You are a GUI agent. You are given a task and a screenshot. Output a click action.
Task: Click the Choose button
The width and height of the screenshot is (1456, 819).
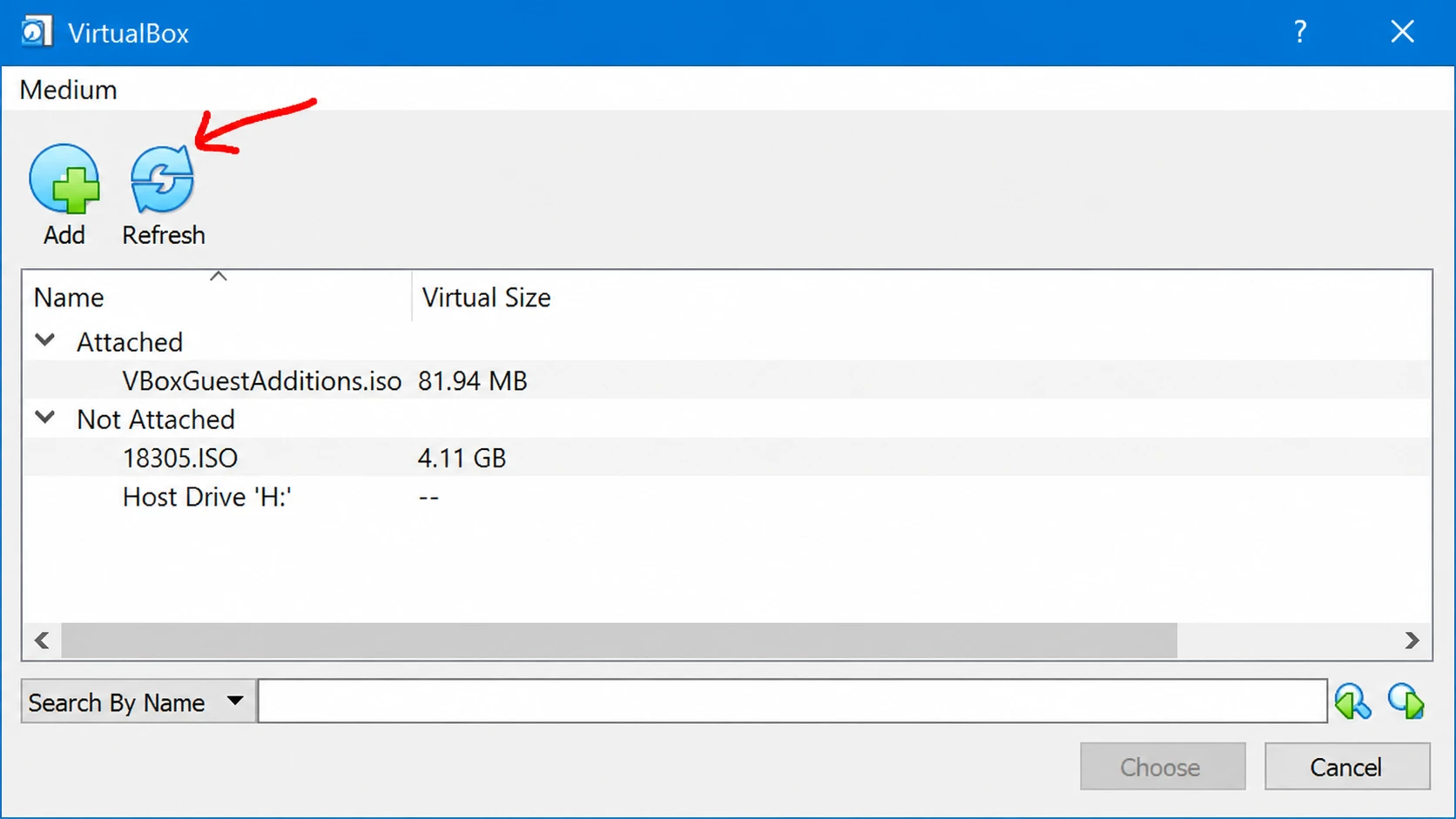pos(1163,767)
